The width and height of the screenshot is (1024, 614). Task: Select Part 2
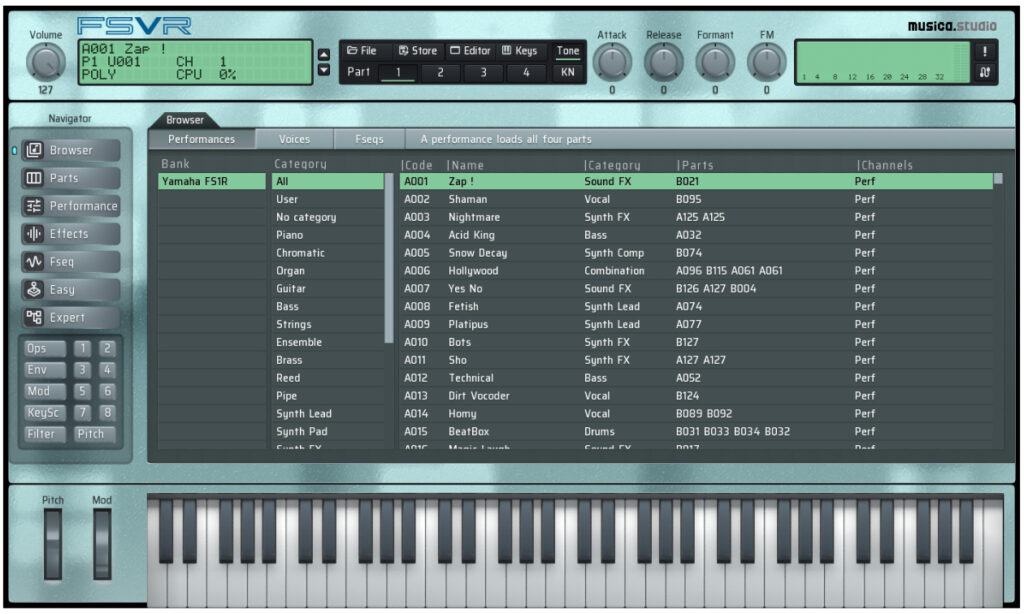coord(440,73)
